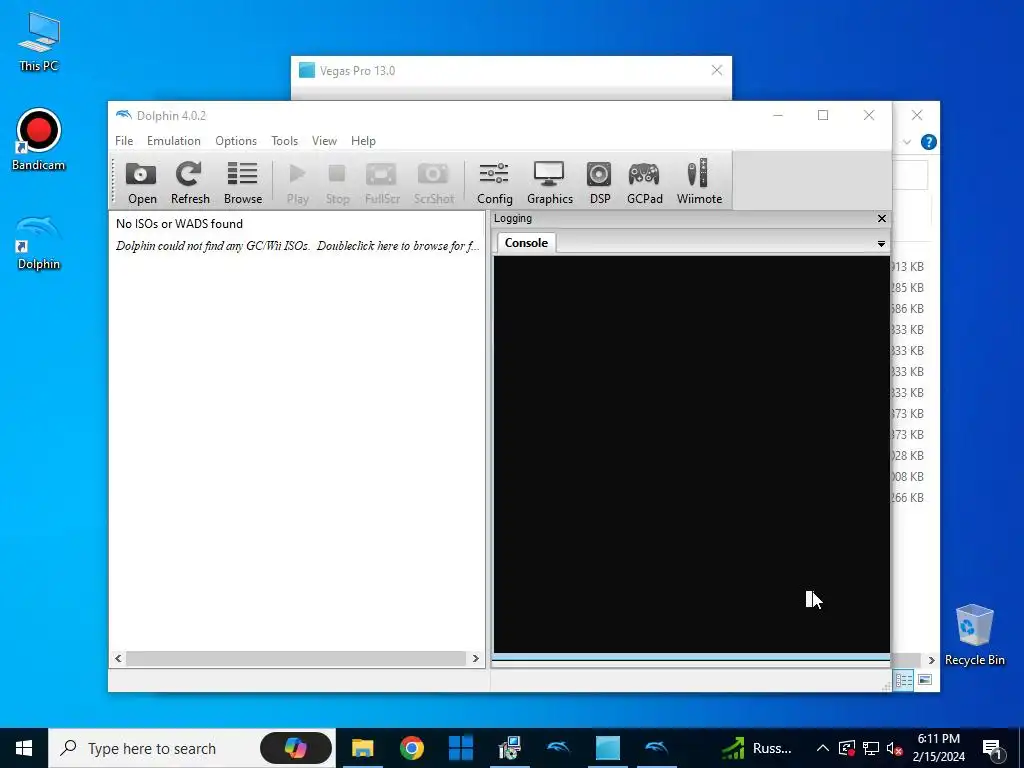Switch to large icons view in background window
This screenshot has height=768, width=1024.
point(925,680)
